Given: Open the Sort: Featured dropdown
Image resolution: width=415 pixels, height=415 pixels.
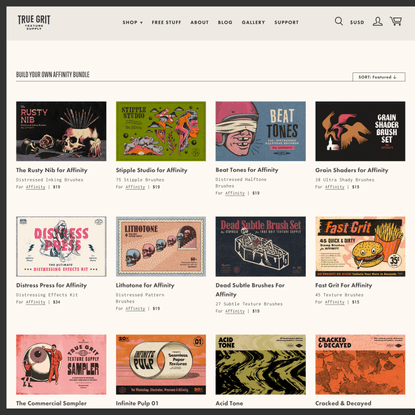Looking at the screenshot, I should pos(379,77).
